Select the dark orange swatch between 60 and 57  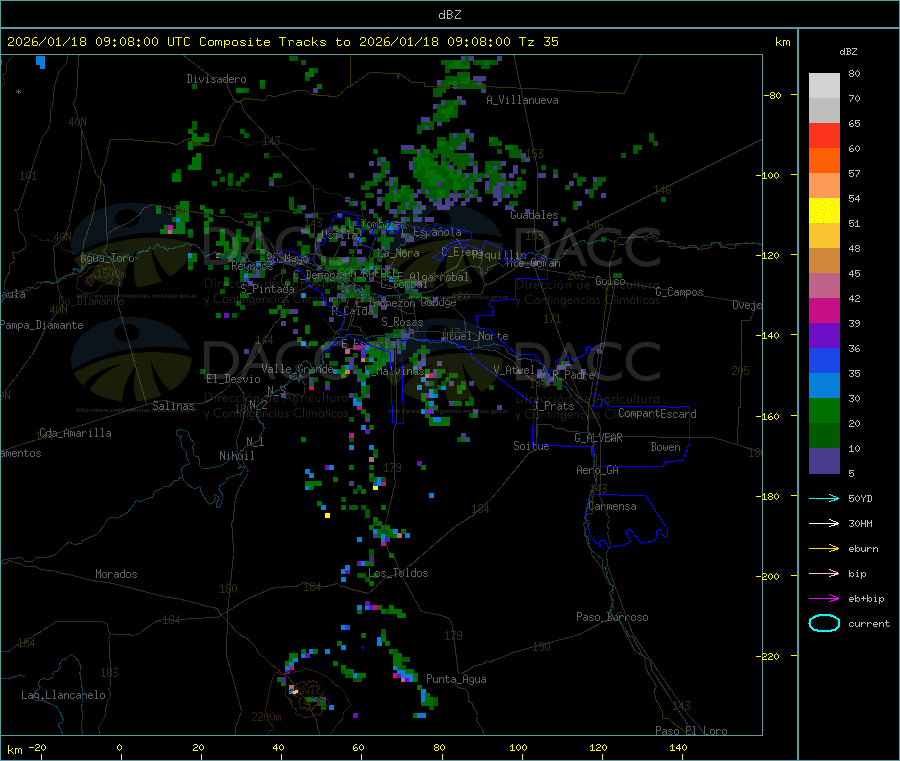(x=824, y=161)
